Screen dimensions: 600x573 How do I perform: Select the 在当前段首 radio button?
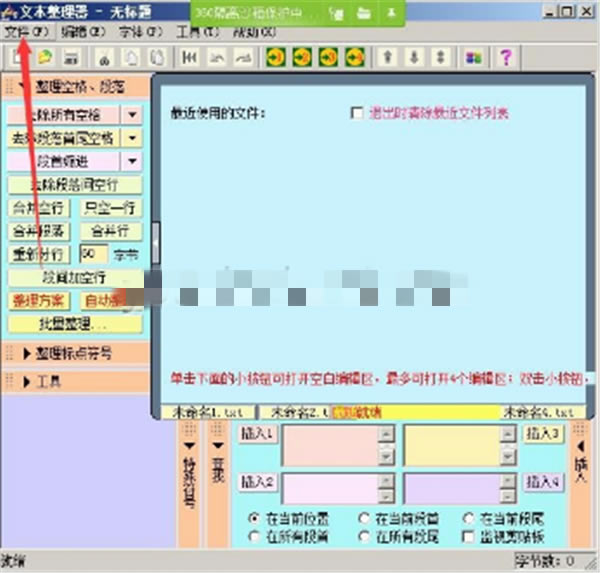coord(365,519)
